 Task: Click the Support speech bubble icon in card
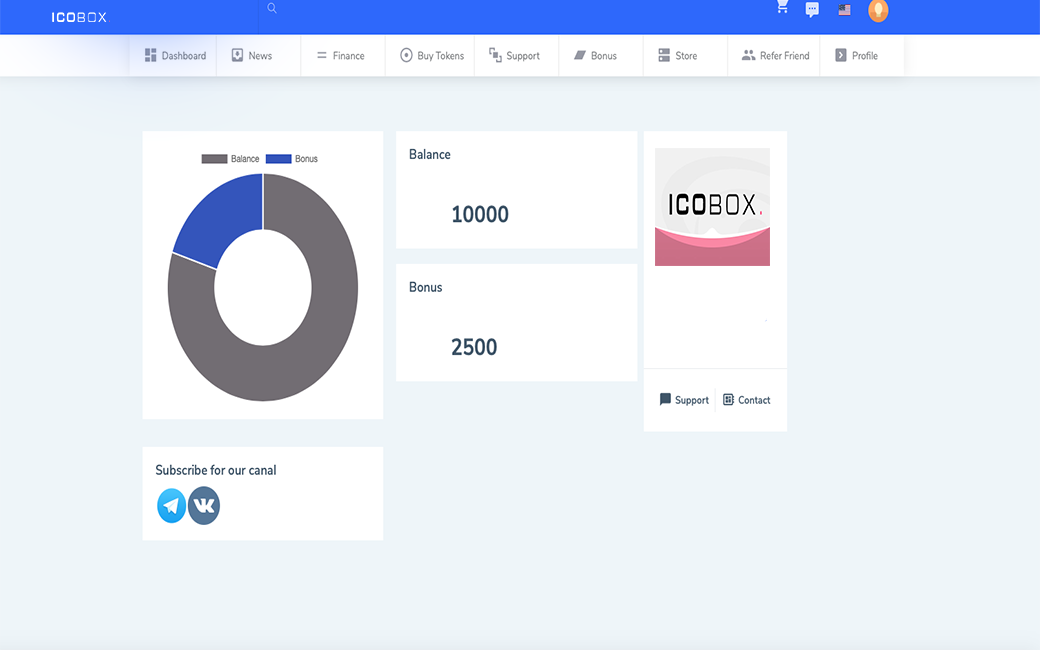(665, 399)
